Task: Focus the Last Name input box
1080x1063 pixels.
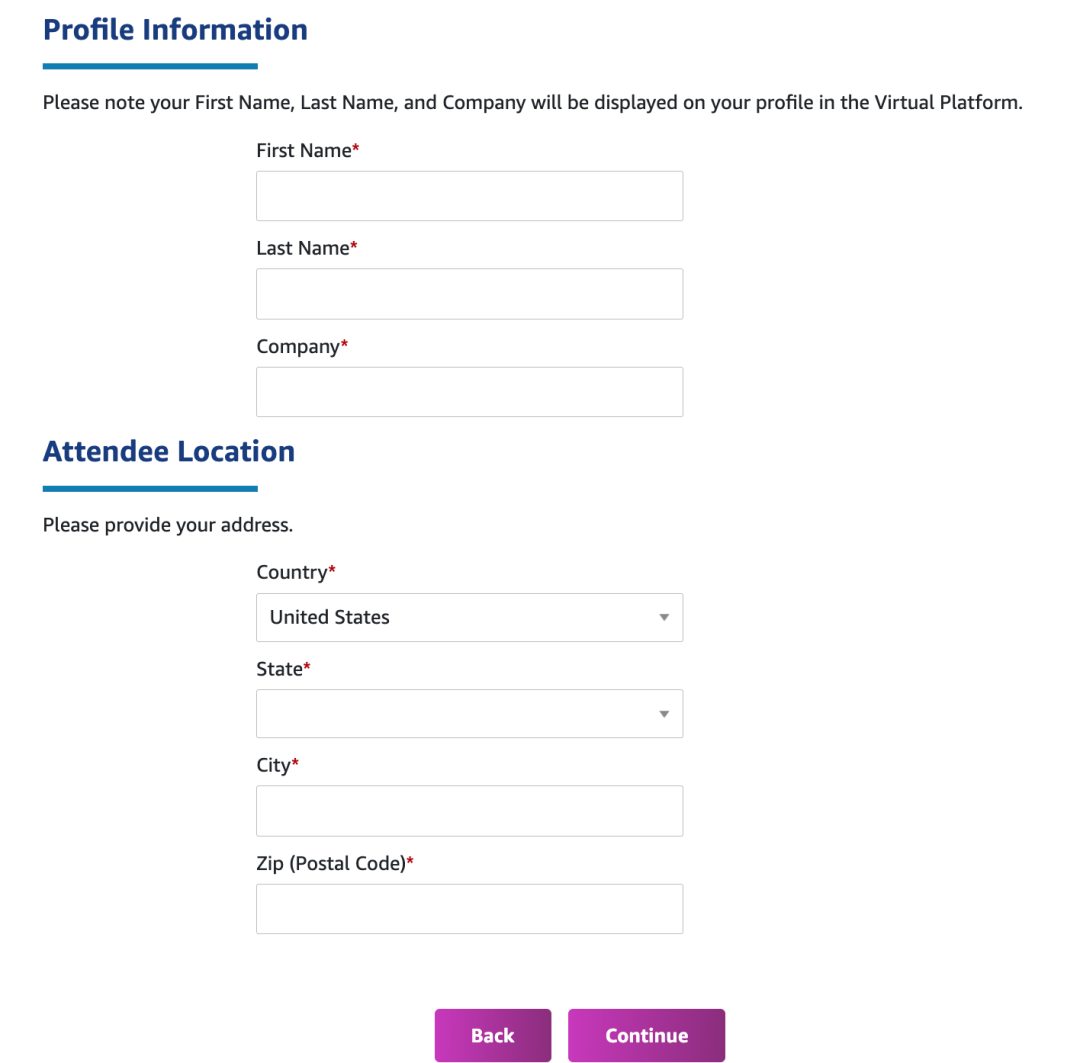Action: click(x=469, y=294)
